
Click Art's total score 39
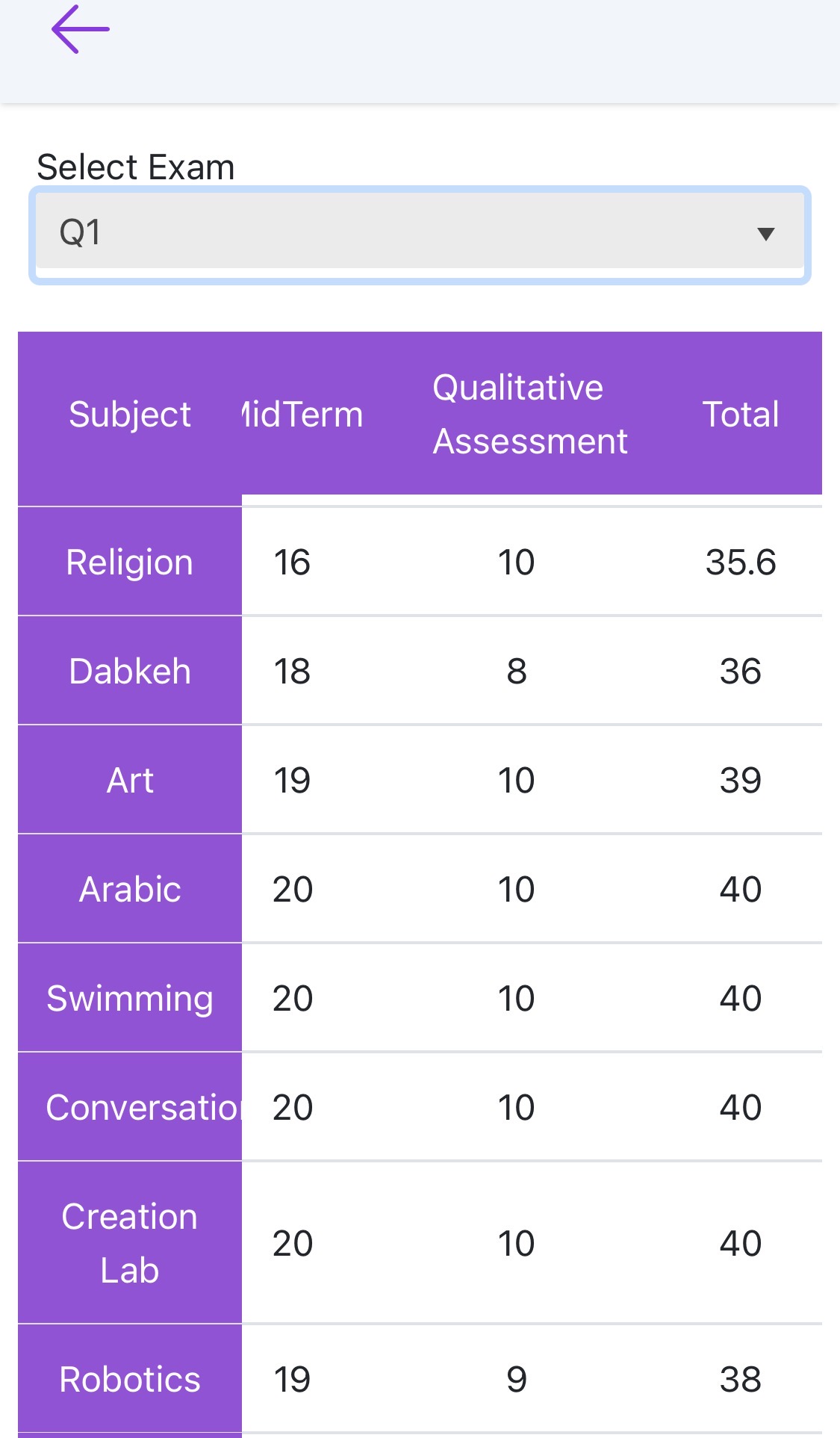[x=741, y=781]
